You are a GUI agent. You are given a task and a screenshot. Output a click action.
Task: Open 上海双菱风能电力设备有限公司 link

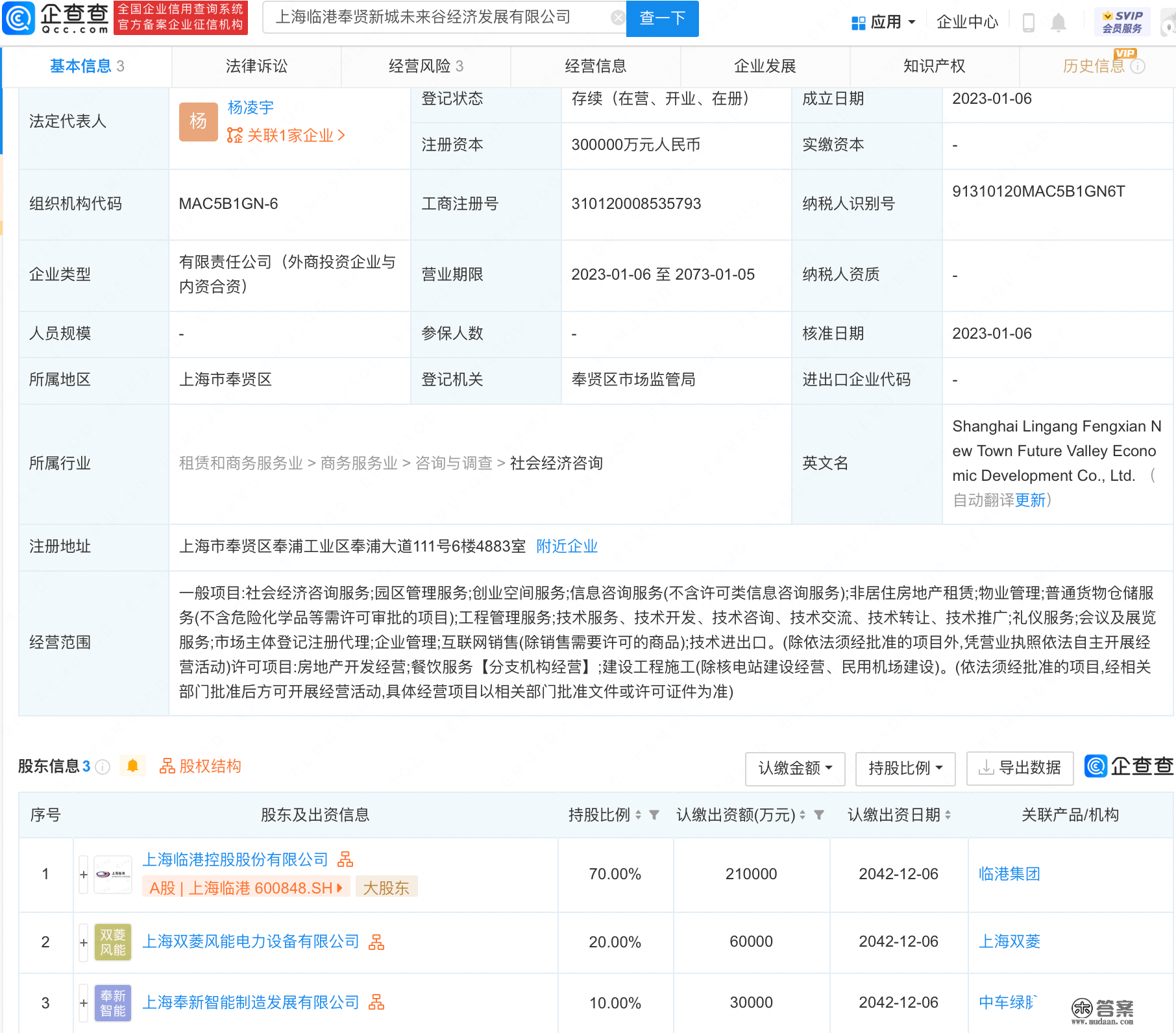[x=251, y=942]
